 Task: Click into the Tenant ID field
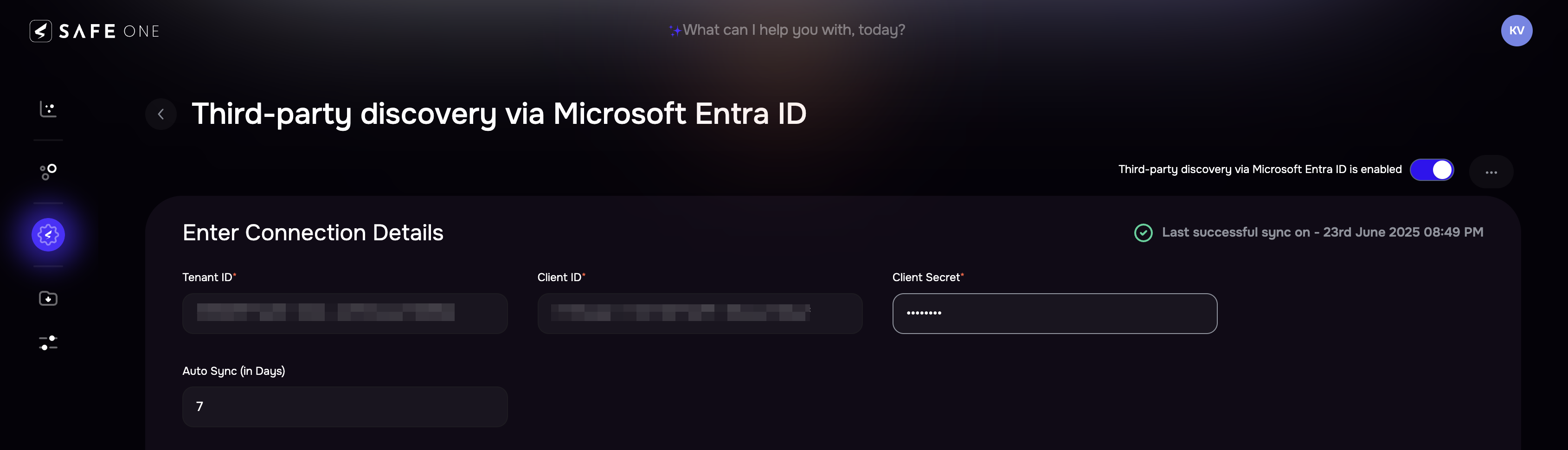tap(345, 314)
